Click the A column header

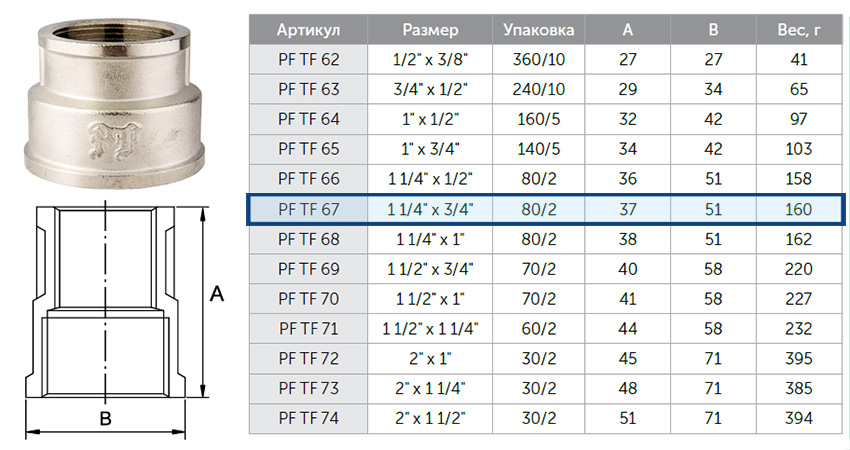click(x=627, y=29)
